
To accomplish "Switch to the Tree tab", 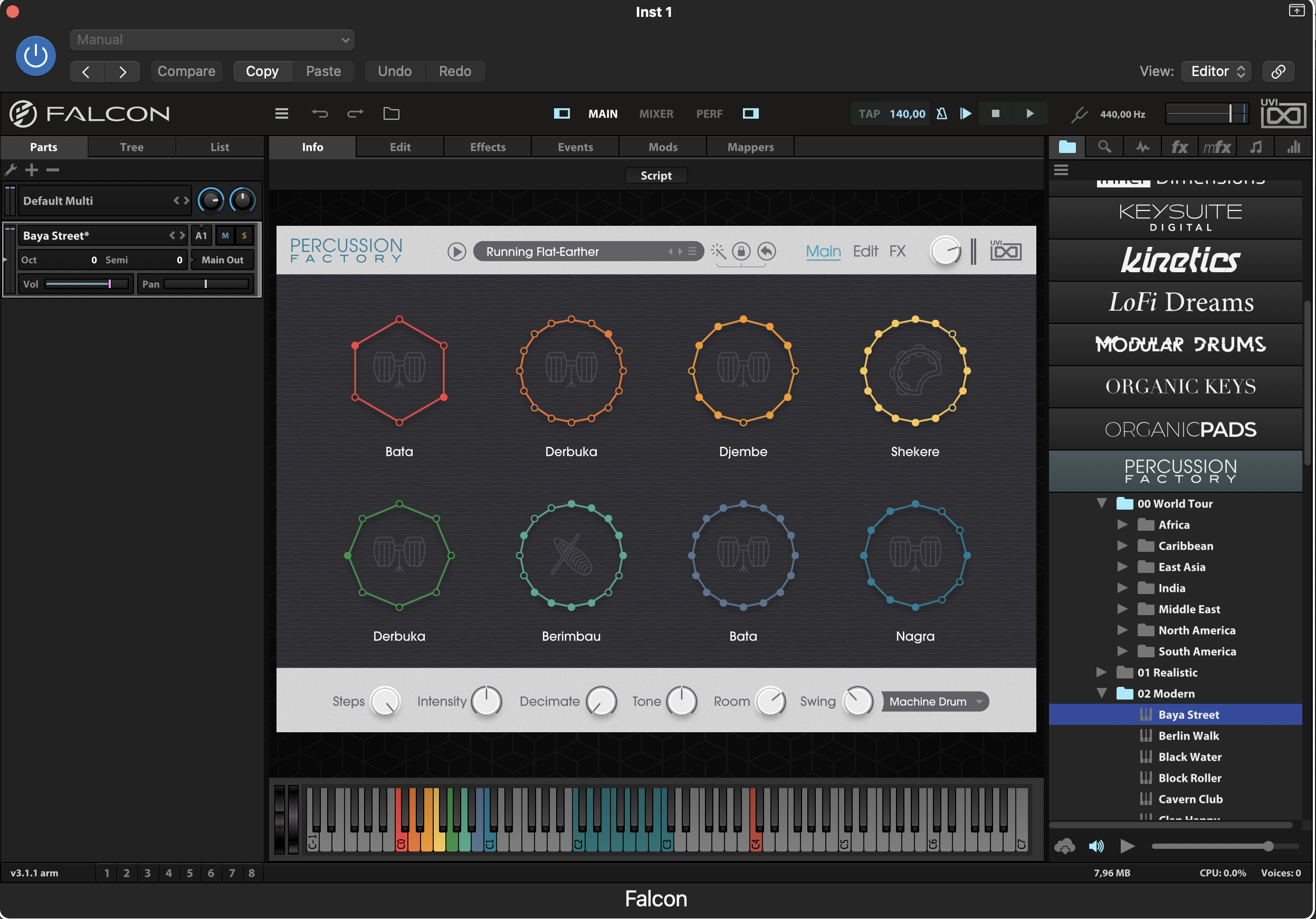I will coord(132,147).
